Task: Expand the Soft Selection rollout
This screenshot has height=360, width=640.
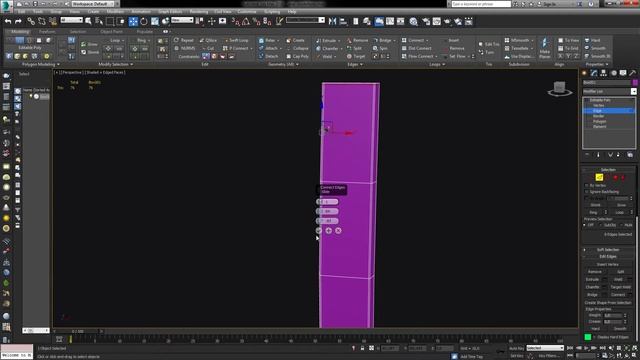Action: tap(608, 250)
